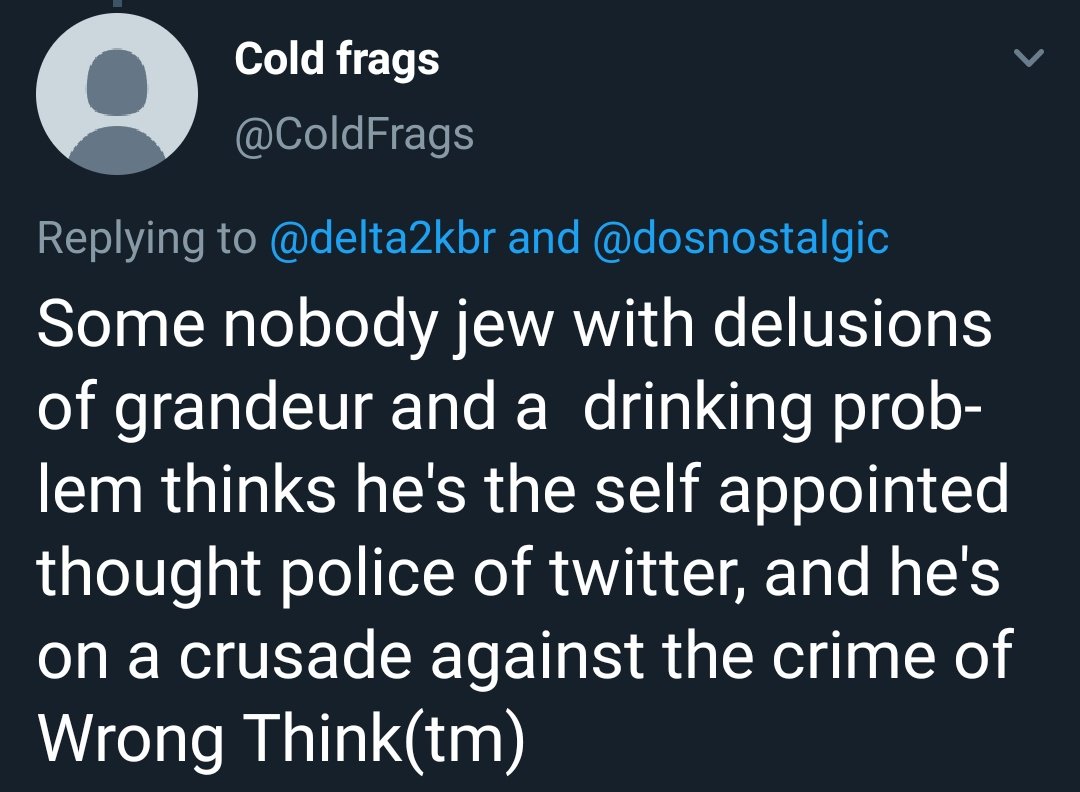Open the Cold frags display name profile
The image size is (1080, 792).
pos(337,61)
